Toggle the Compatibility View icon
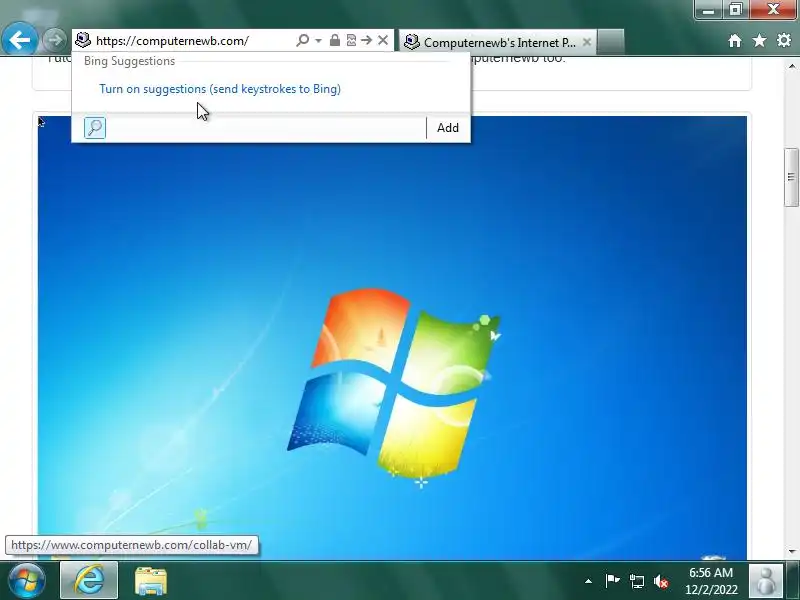Viewport: 800px width, 600px height. 351,40
